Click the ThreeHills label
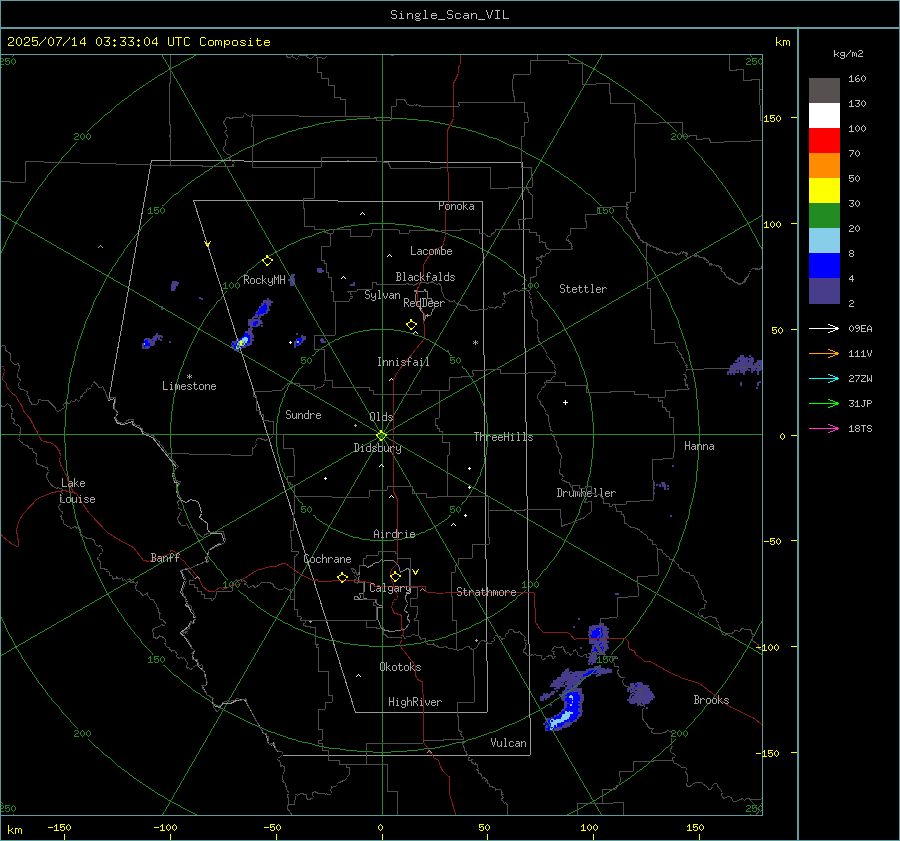The height and width of the screenshot is (841, 900). [503, 437]
